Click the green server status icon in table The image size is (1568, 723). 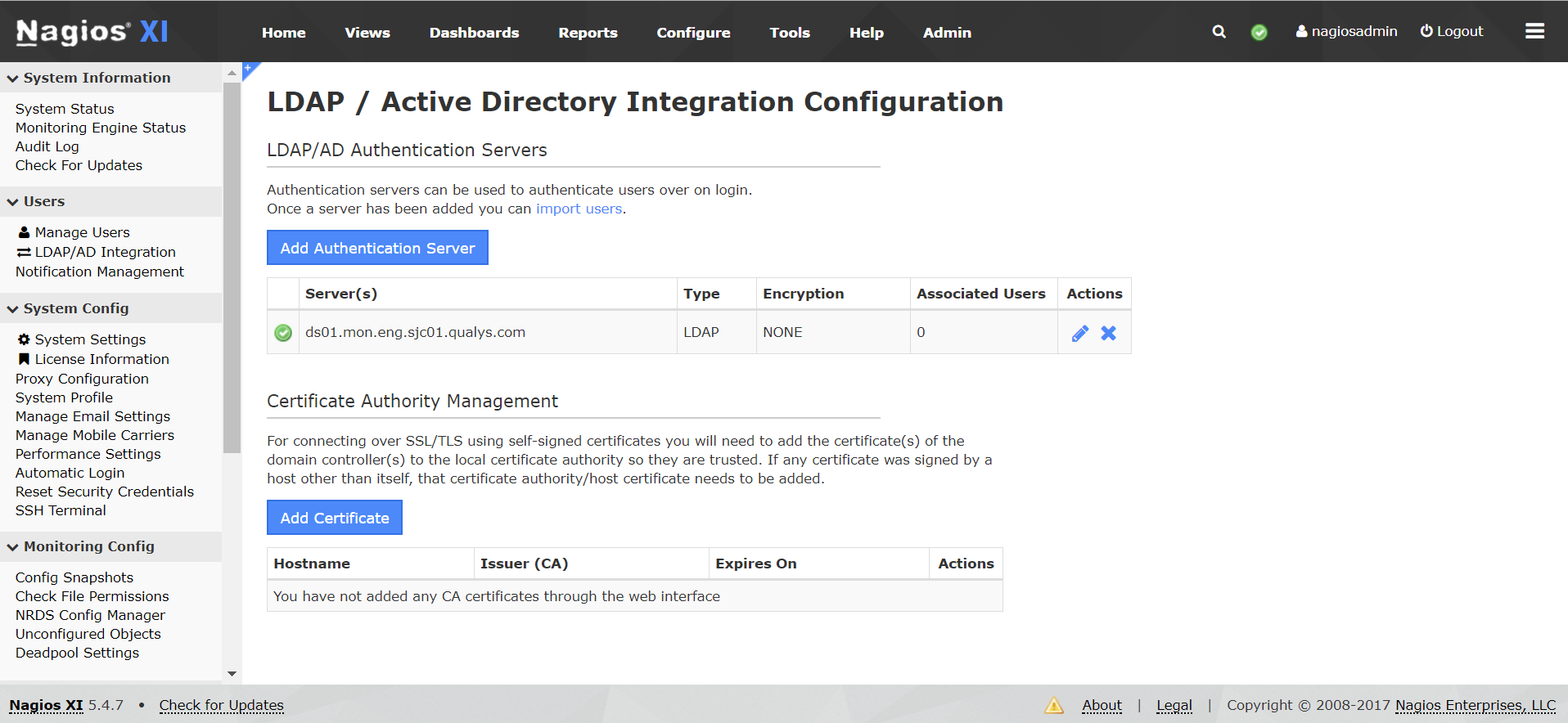tap(283, 333)
